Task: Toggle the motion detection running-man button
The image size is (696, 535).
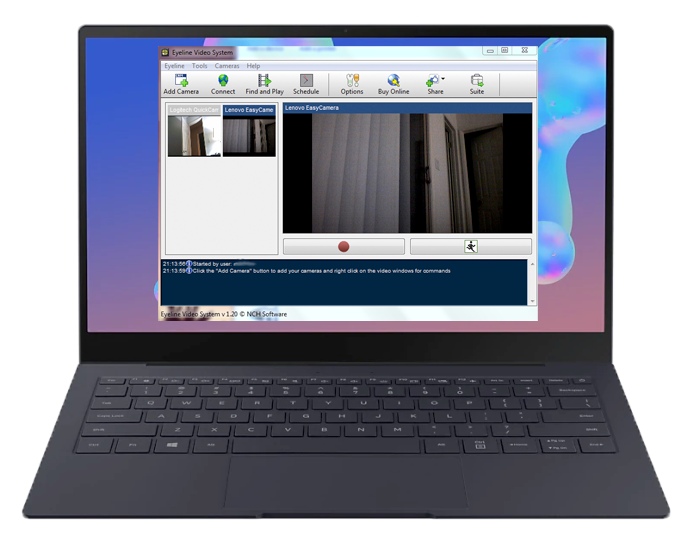Action: coord(471,246)
